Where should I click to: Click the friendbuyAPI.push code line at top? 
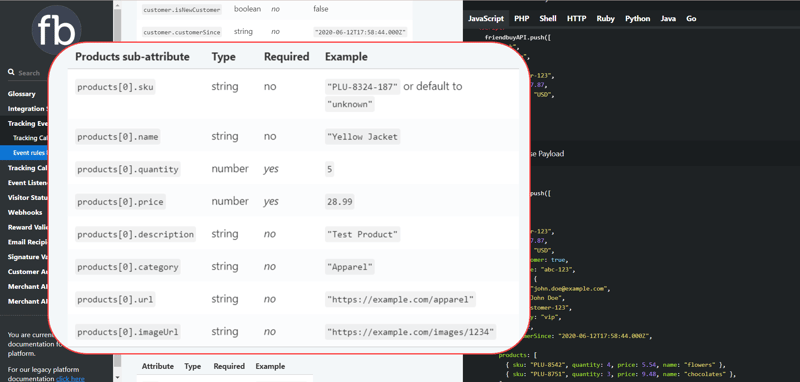coord(517,38)
